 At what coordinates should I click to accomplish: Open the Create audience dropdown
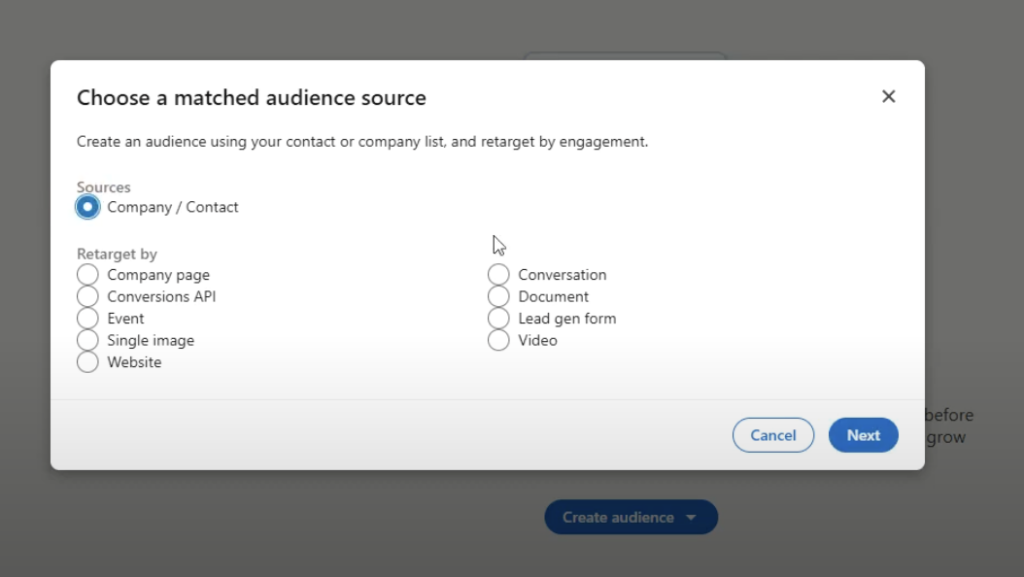click(x=631, y=517)
